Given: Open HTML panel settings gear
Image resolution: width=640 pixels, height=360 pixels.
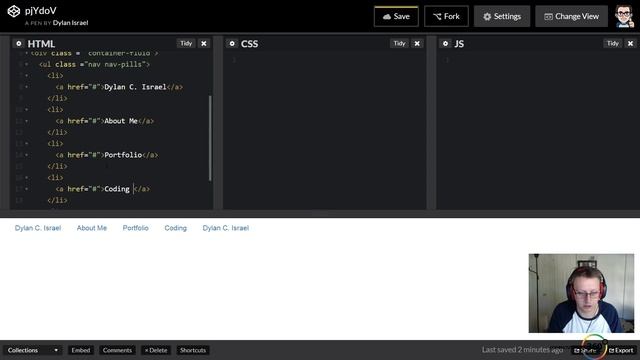Looking at the screenshot, I should [x=18, y=43].
